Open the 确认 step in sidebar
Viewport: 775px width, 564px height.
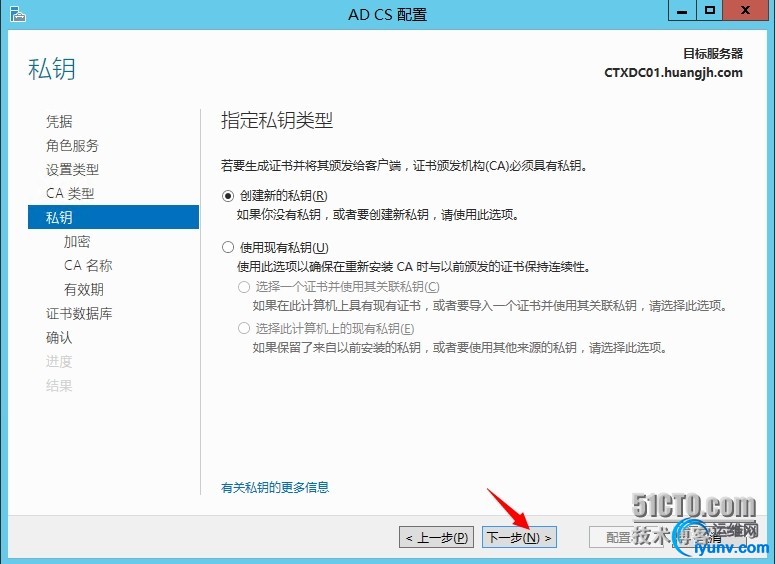pos(59,338)
